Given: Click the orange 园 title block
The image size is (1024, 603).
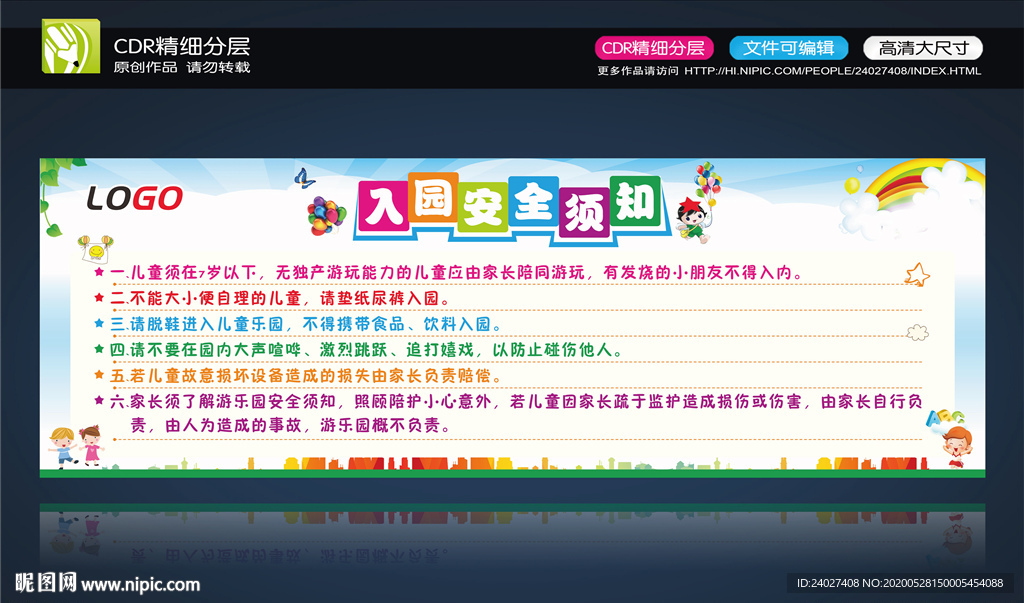Looking at the screenshot, I should [434, 197].
